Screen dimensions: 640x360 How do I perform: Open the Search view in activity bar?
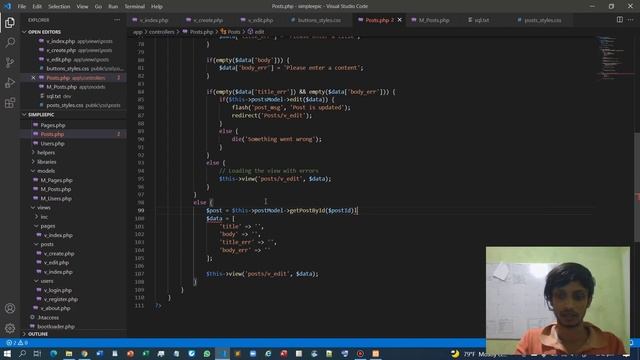10,42
